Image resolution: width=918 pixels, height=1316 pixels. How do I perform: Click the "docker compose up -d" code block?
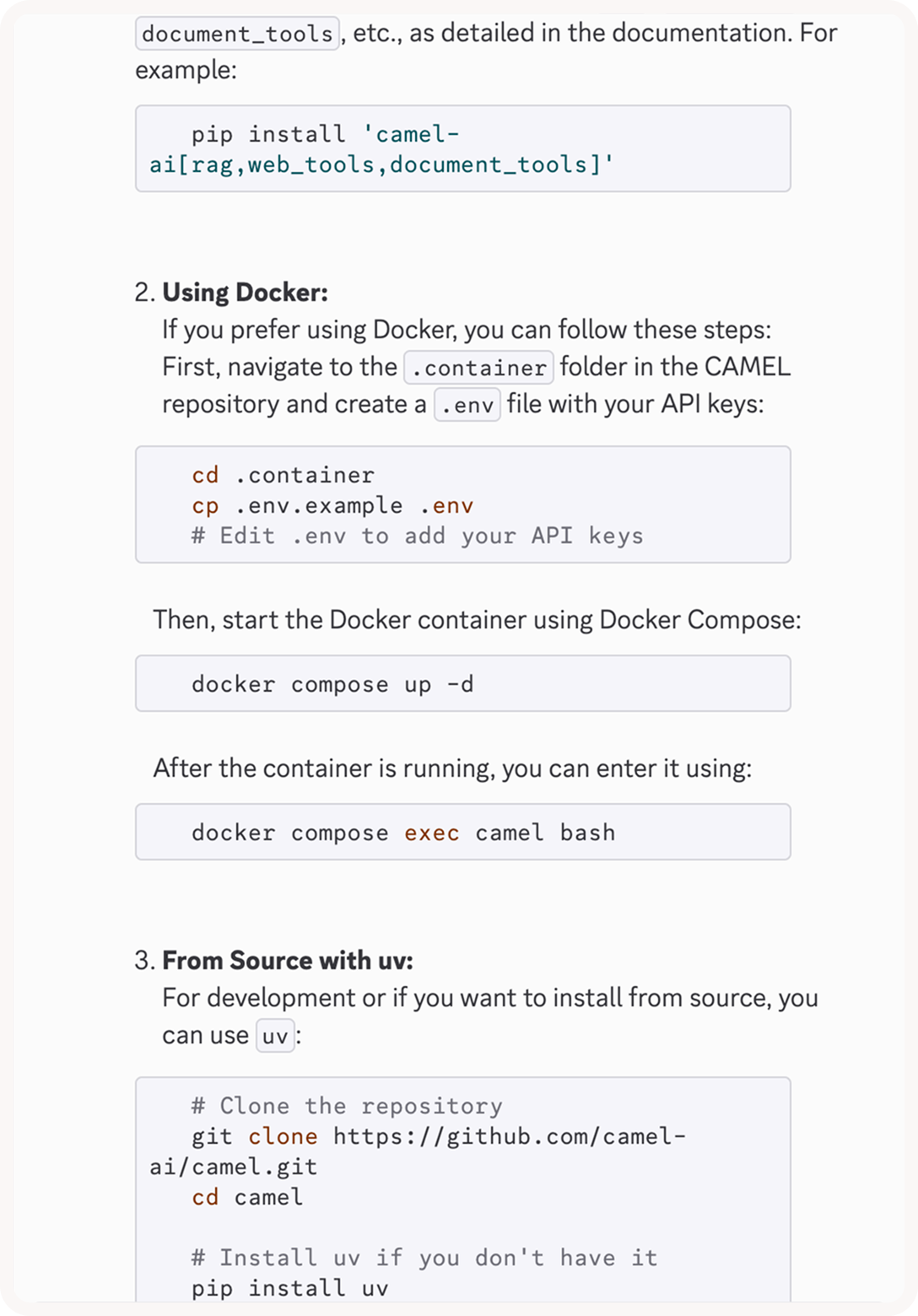(x=462, y=683)
